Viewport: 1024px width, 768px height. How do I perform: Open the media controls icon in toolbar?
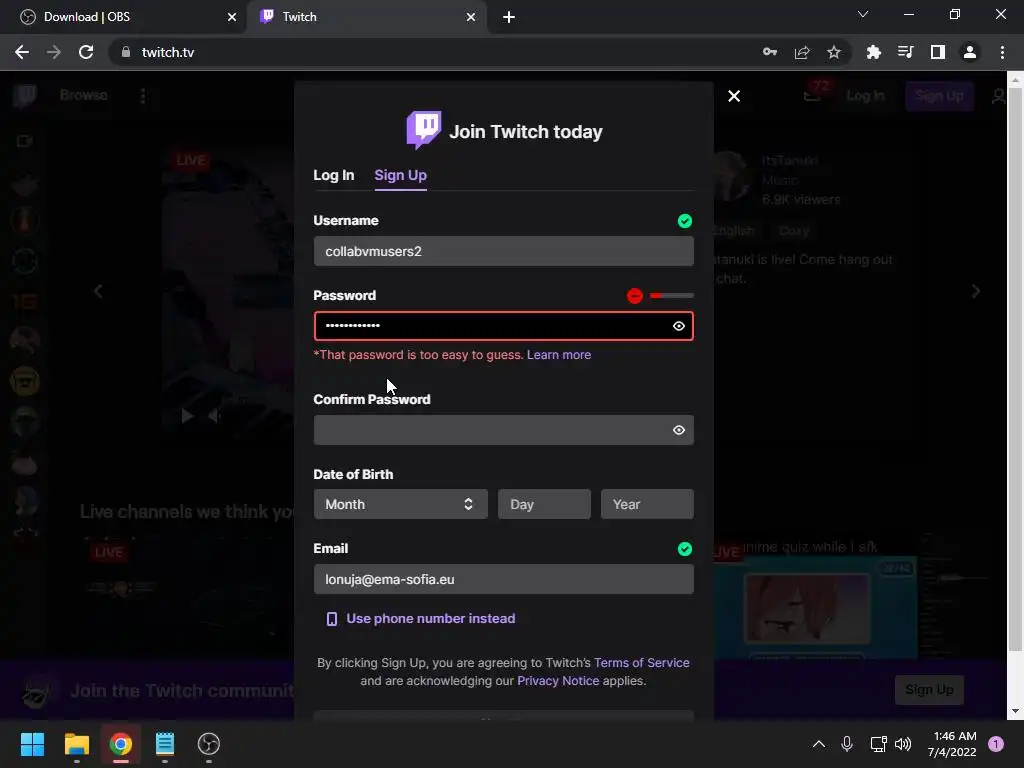[x=906, y=52]
